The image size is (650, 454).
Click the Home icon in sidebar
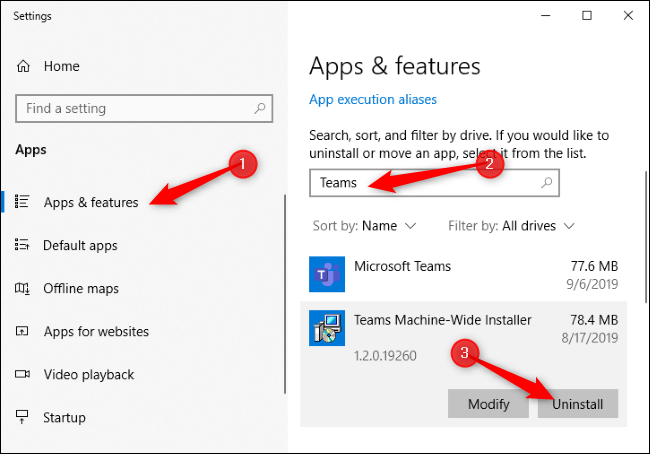(24, 66)
